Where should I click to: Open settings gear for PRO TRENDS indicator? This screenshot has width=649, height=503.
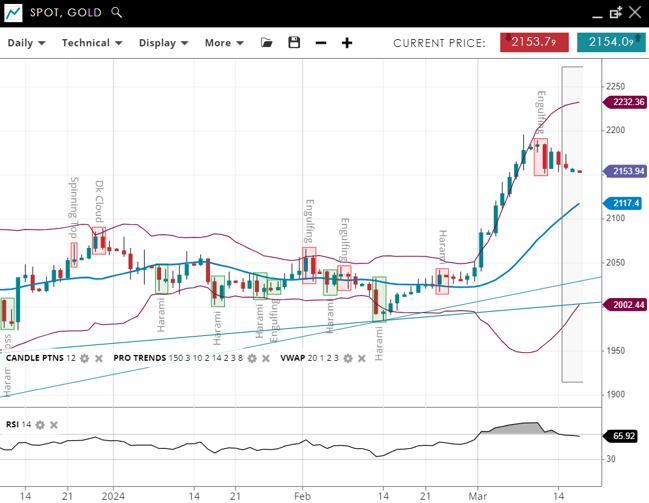[252, 358]
